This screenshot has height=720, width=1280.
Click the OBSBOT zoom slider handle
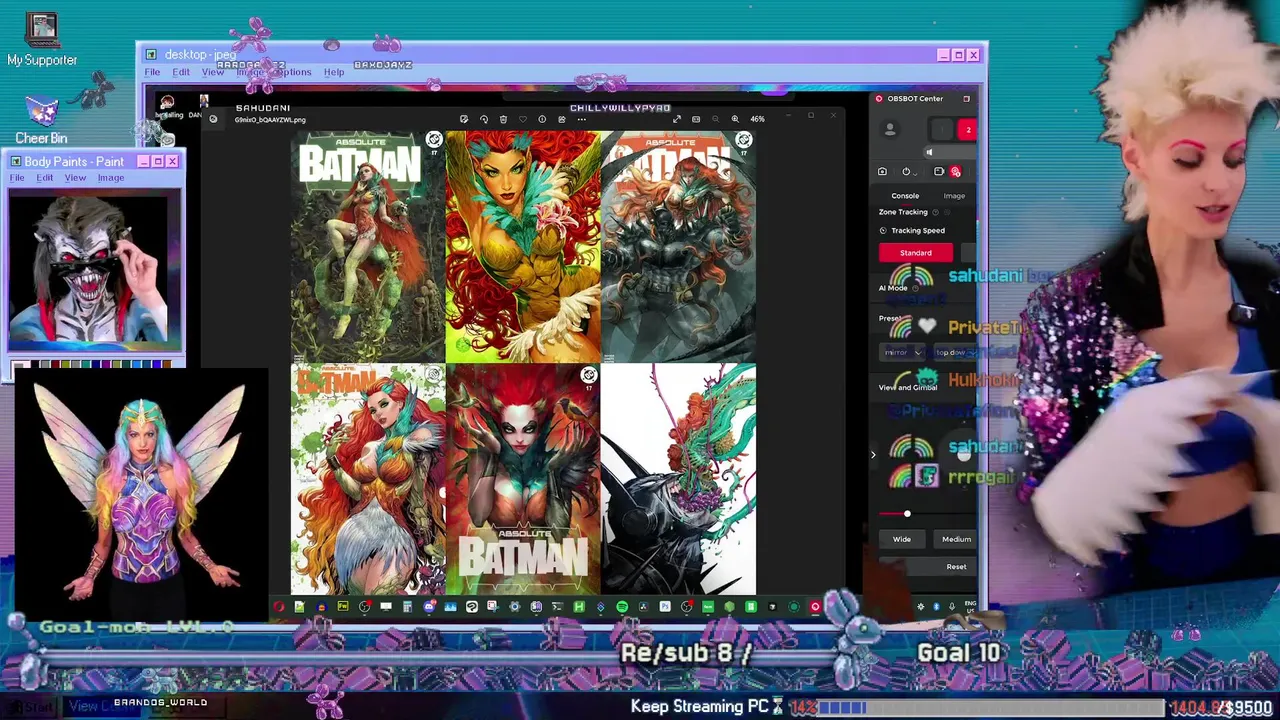[907, 514]
